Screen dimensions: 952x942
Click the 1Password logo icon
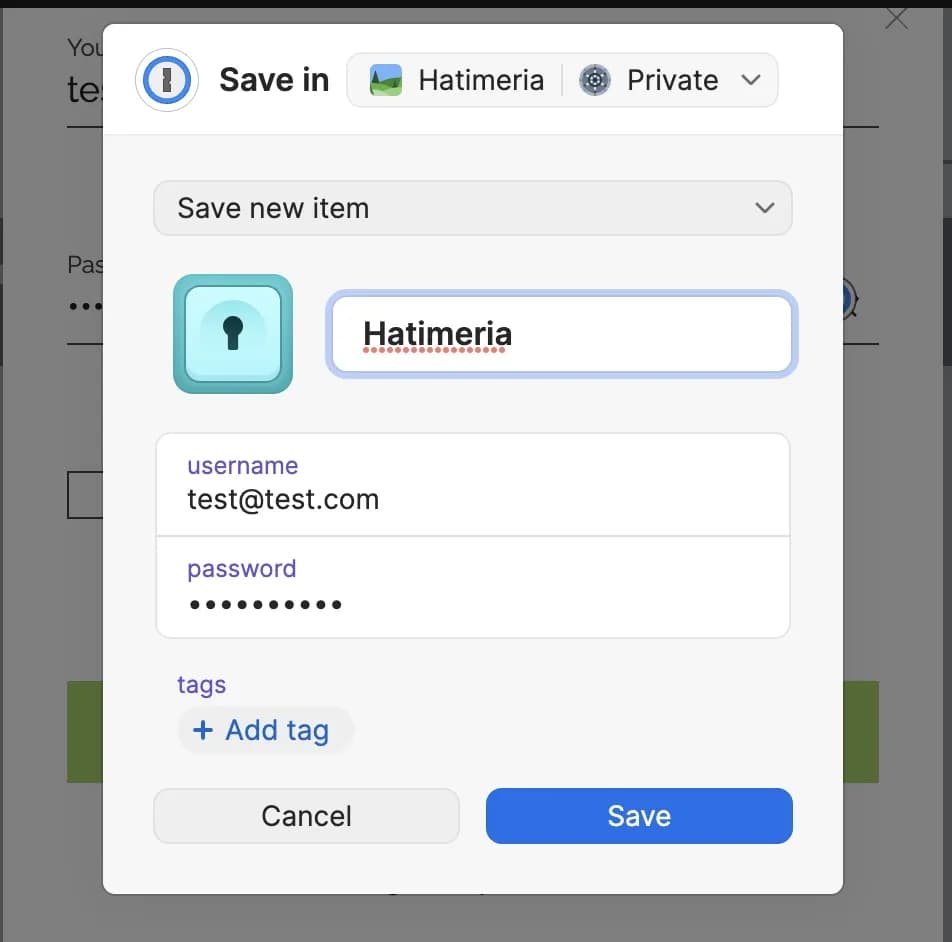coord(166,80)
